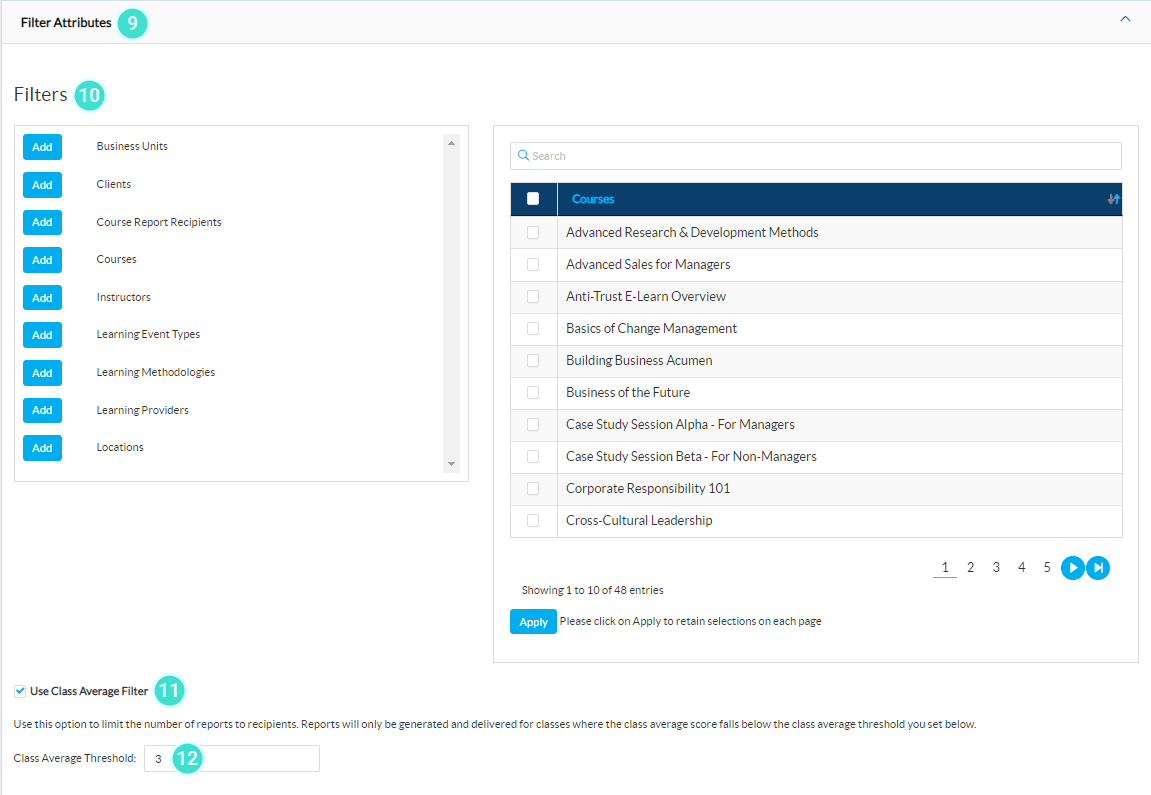Go to the next page of courses

coord(1072,567)
